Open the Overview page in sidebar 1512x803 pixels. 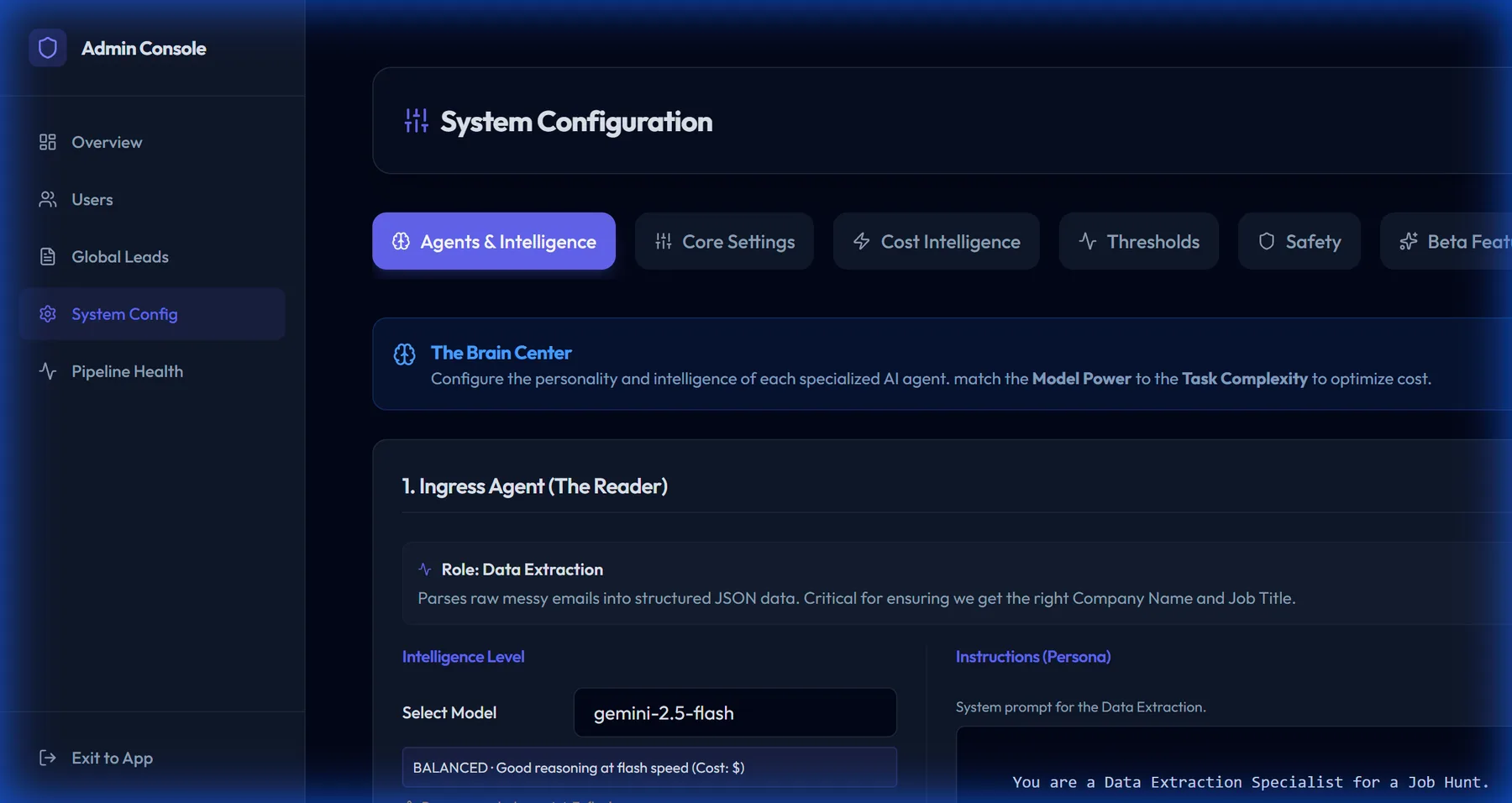tap(152, 142)
